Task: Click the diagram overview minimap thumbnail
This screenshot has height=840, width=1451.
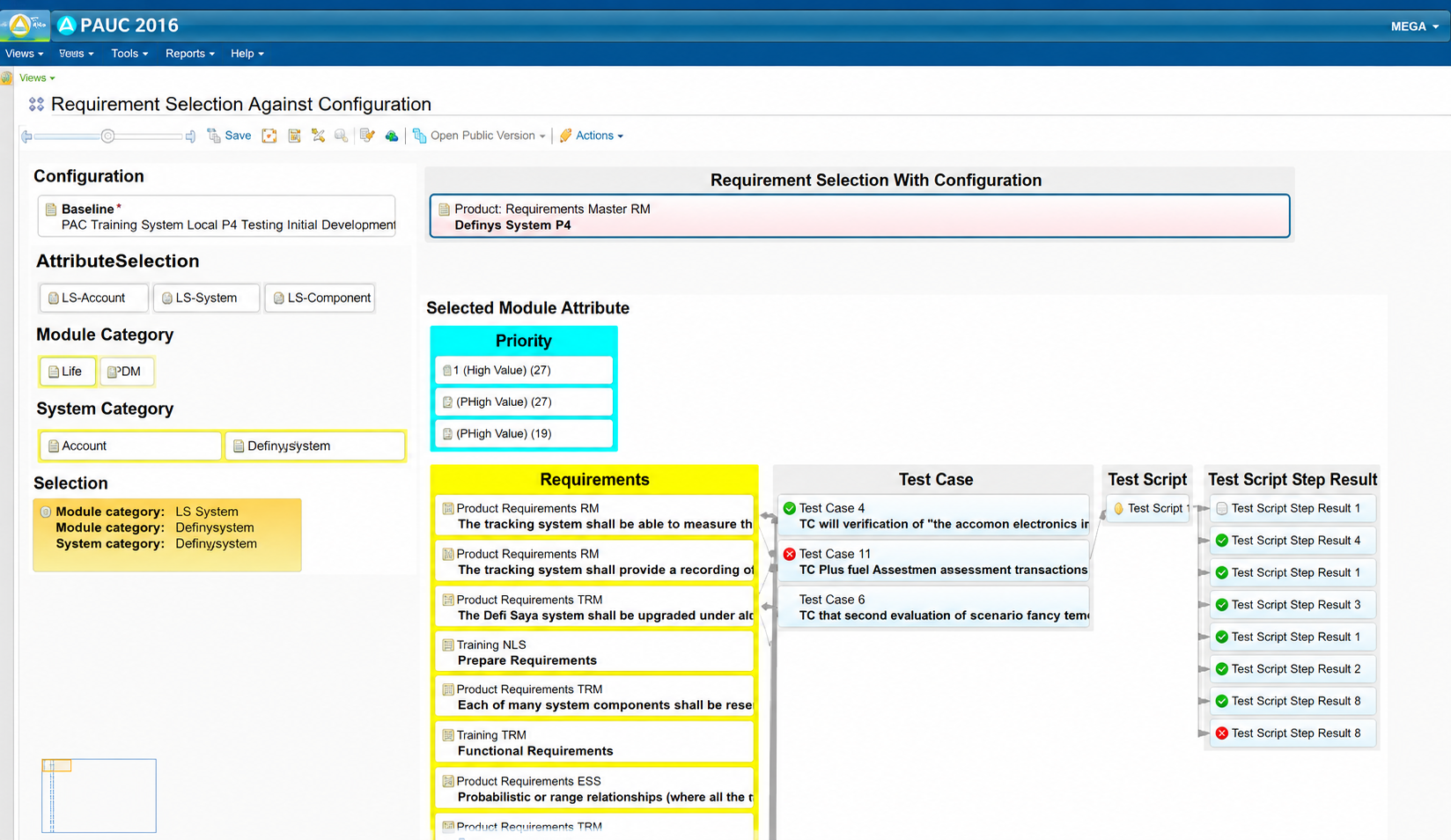Action: 99,796
